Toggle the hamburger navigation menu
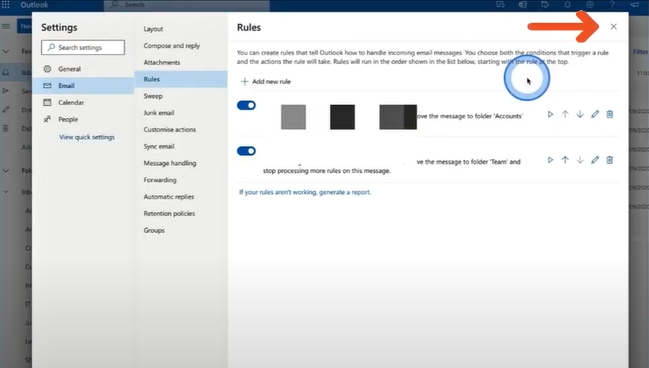649x368 pixels. (x=6, y=26)
